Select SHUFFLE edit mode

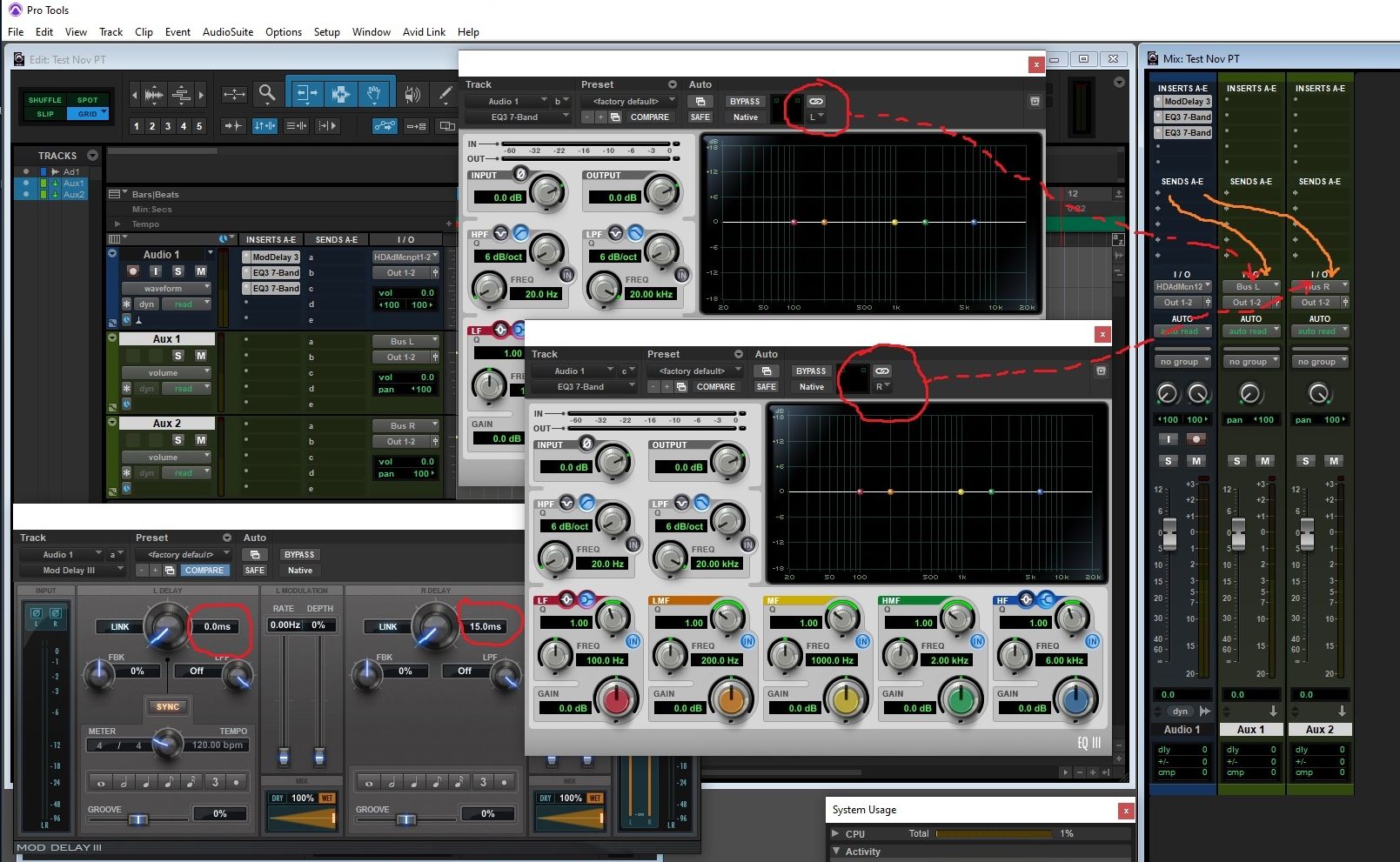pyautogui.click(x=45, y=100)
